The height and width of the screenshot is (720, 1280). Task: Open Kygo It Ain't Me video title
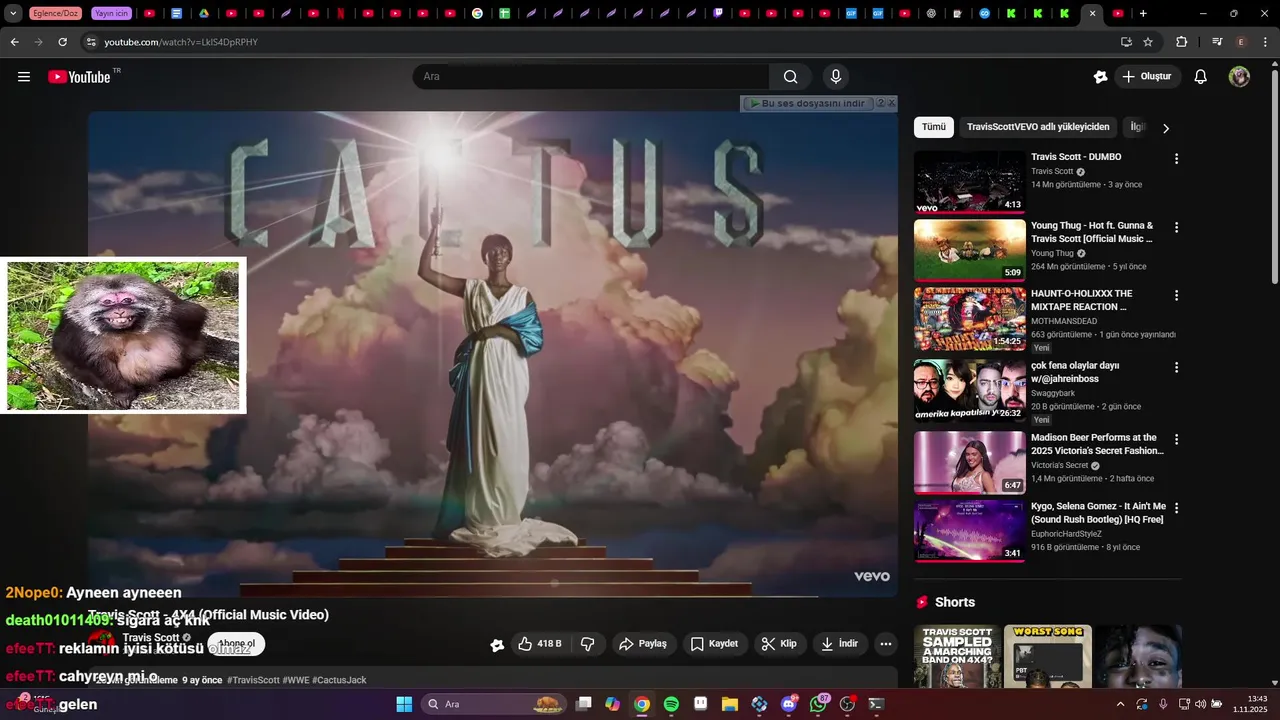tap(1098, 513)
